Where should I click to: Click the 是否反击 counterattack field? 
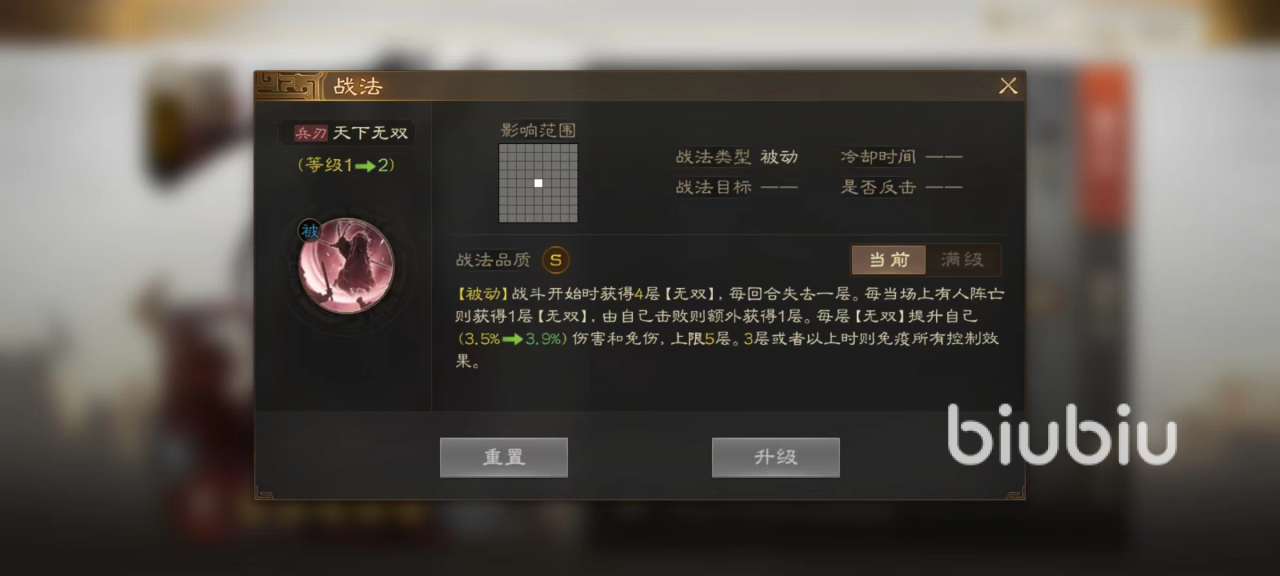coord(902,187)
